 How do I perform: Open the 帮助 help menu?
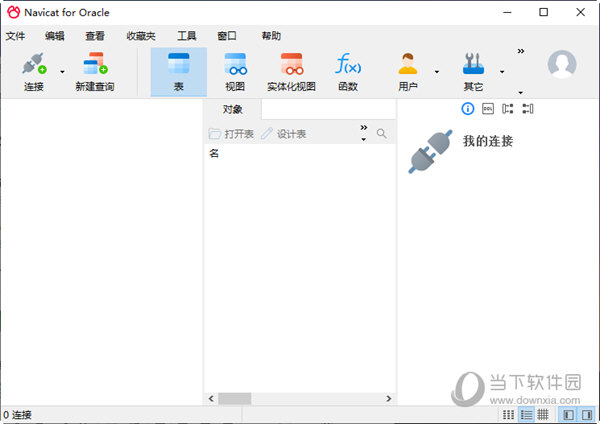coord(271,36)
